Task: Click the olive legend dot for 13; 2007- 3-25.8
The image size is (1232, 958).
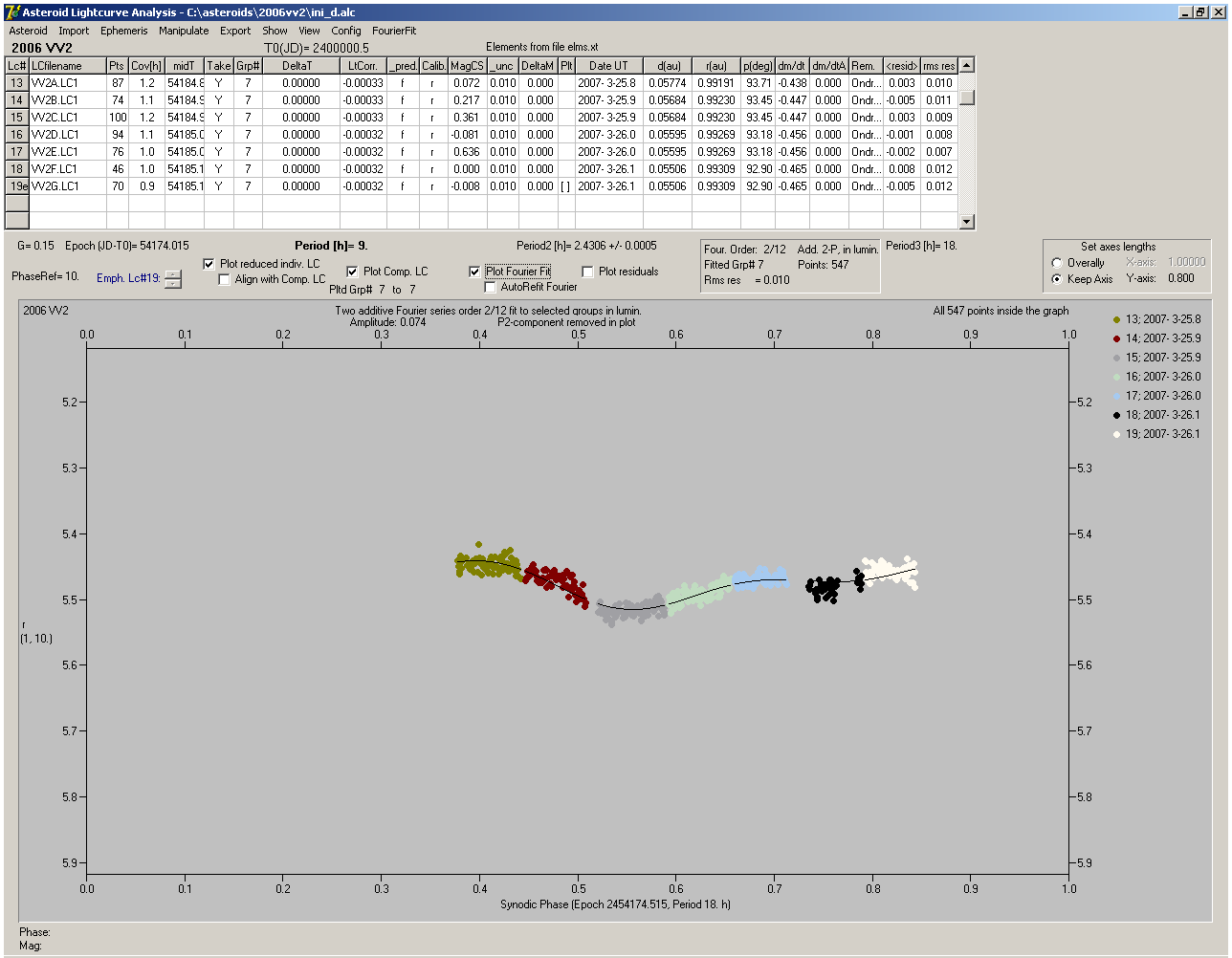Action: point(1116,319)
